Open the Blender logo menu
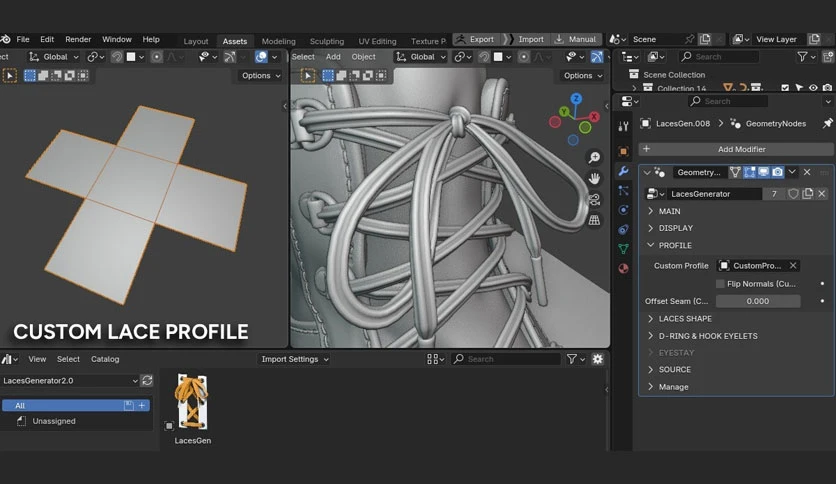836x484 pixels. coord(5,39)
